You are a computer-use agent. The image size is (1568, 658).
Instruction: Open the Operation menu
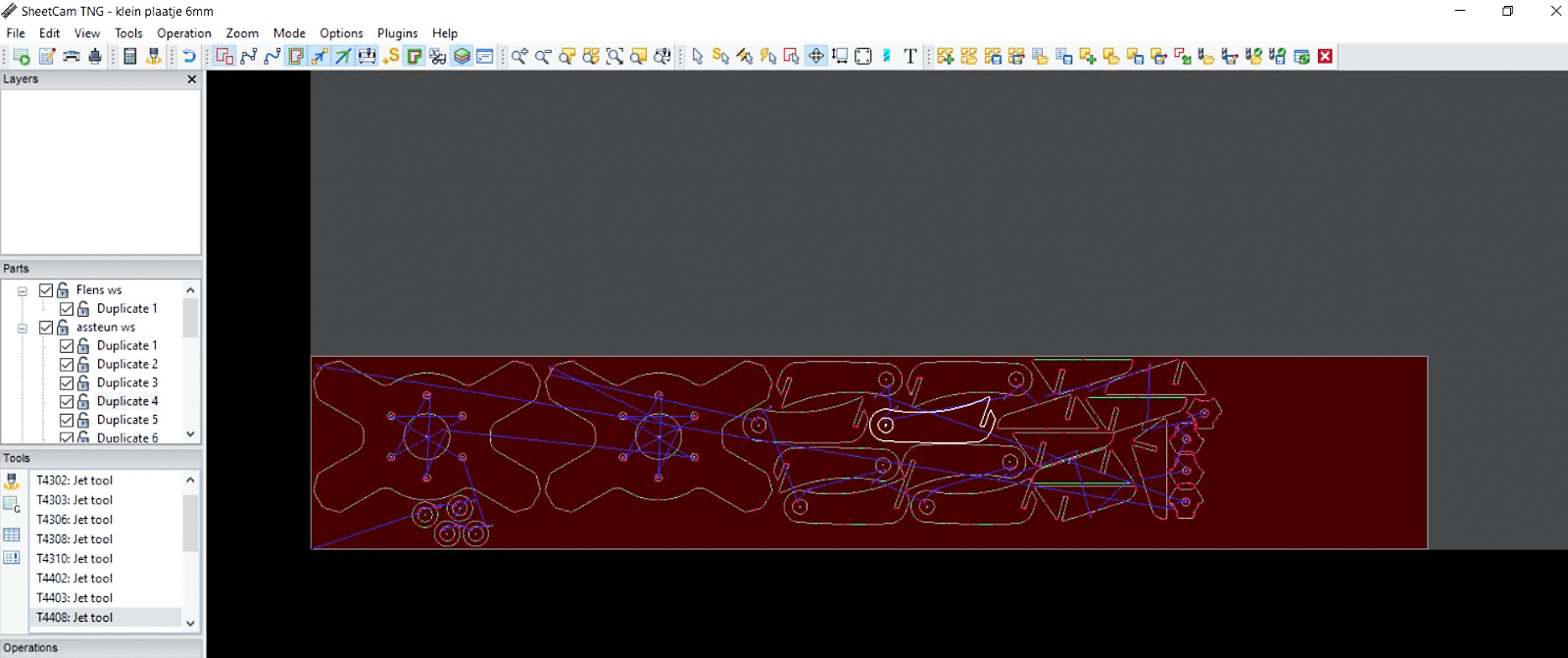pyautogui.click(x=183, y=33)
